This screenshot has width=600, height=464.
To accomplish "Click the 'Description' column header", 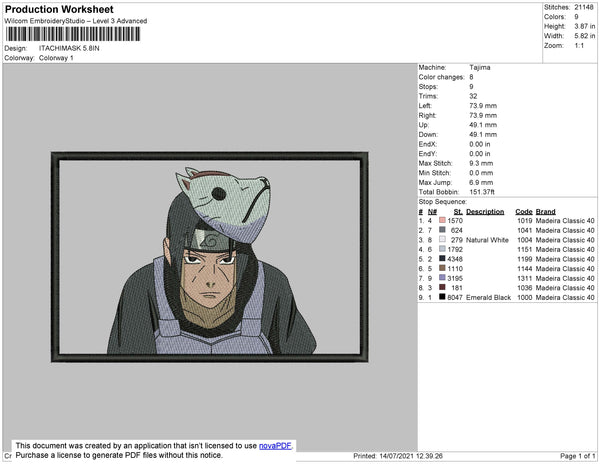I will tap(485, 212).
